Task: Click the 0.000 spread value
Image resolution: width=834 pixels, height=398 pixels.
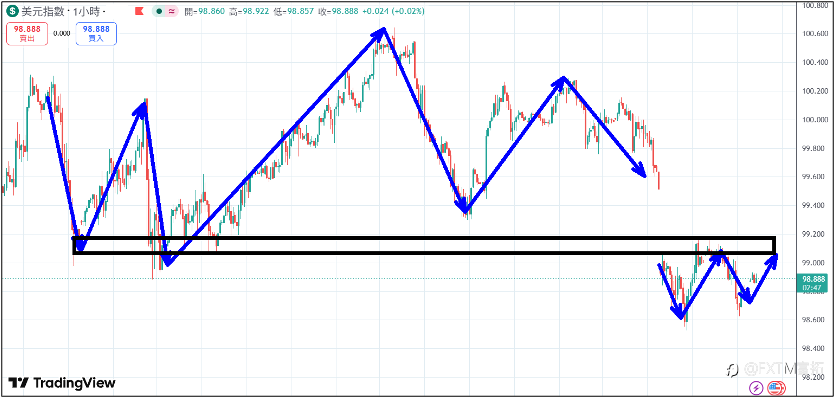Action: [x=62, y=33]
